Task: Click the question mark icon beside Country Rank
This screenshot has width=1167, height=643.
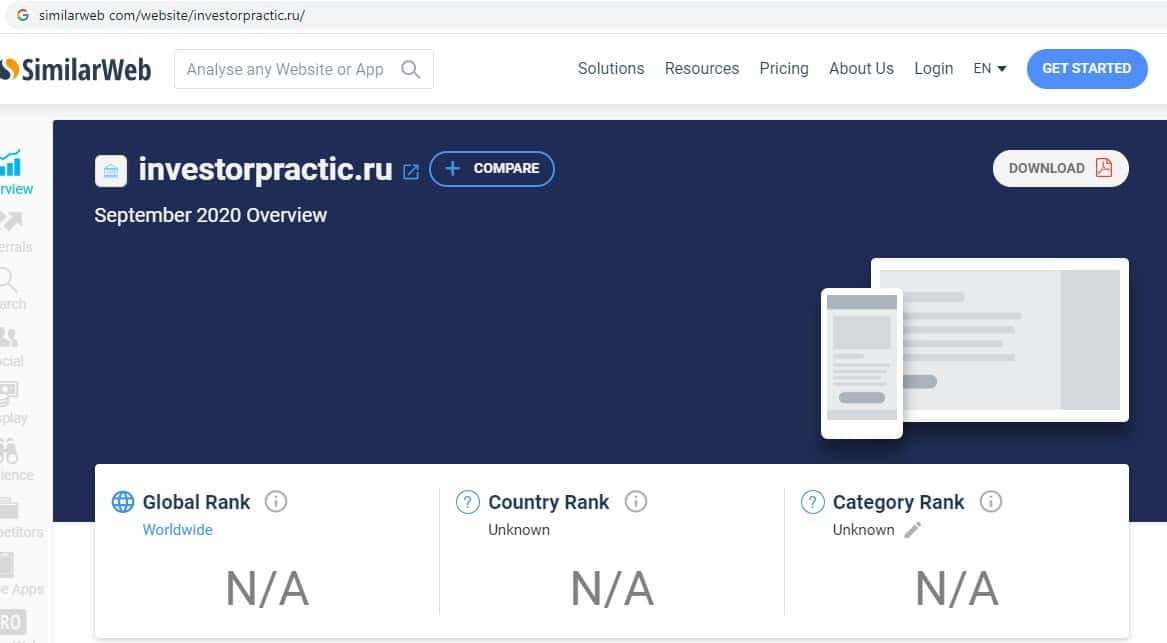Action: pos(467,502)
